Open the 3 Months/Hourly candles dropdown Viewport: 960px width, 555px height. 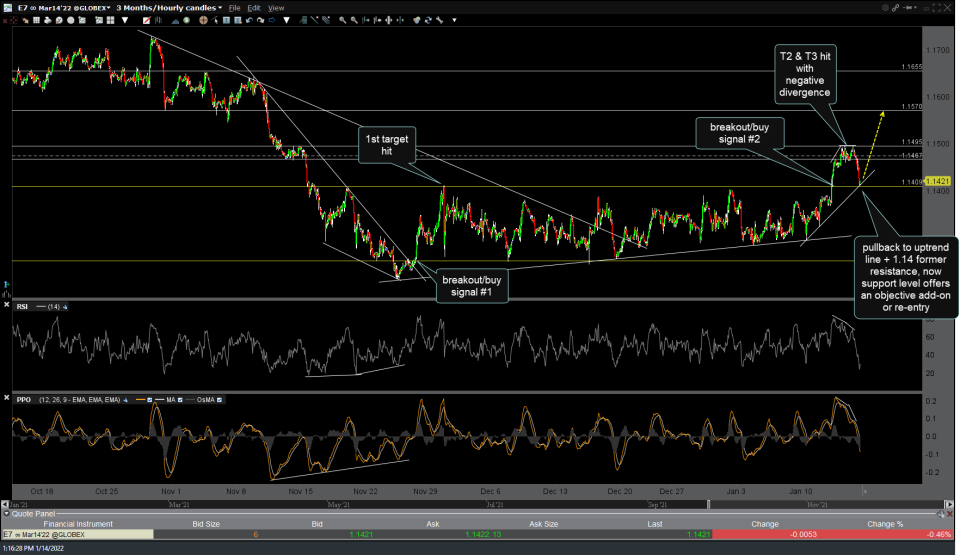click(x=167, y=7)
